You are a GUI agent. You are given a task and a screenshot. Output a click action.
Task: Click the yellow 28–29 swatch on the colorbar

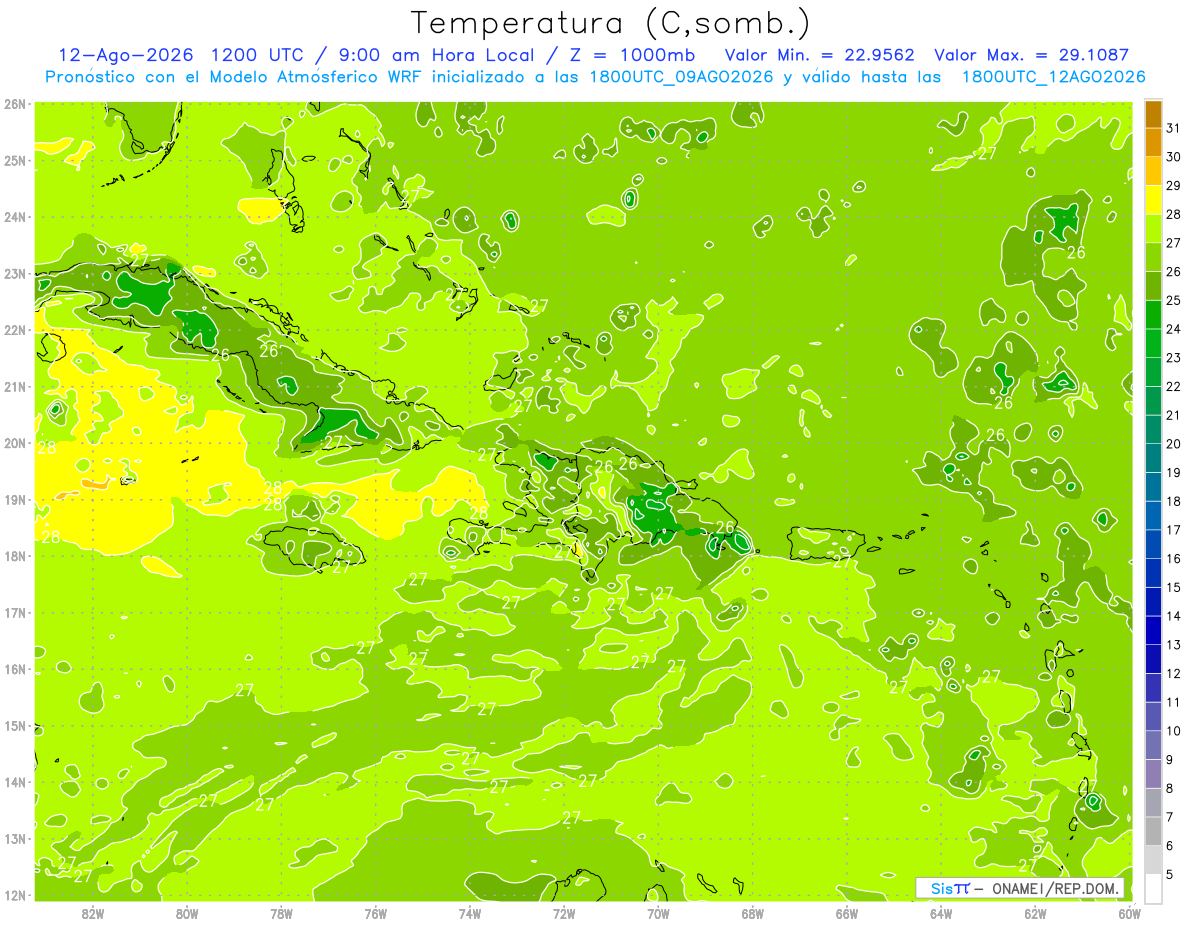[x=1153, y=200]
